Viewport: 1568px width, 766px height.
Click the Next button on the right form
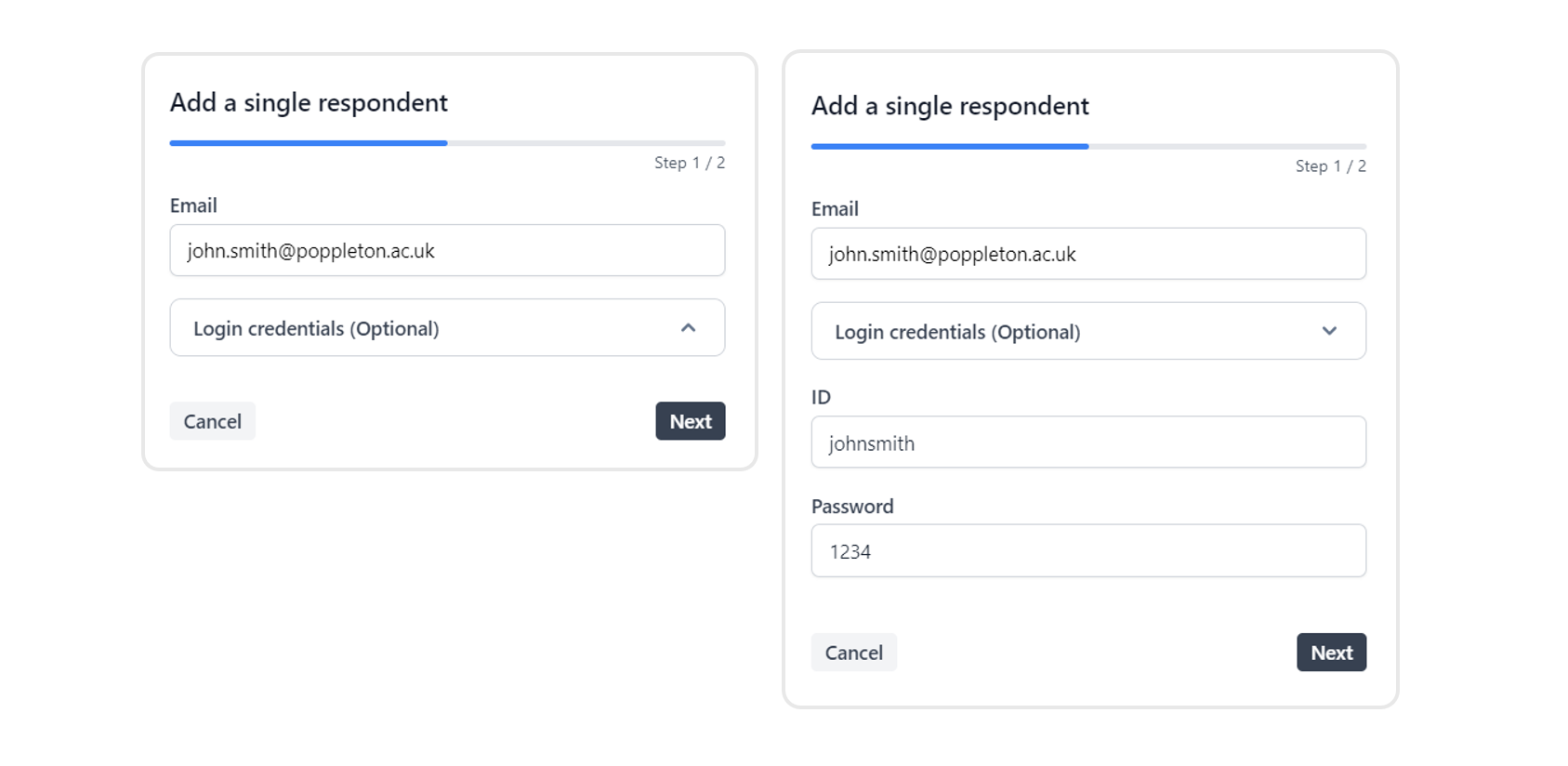pos(1331,652)
